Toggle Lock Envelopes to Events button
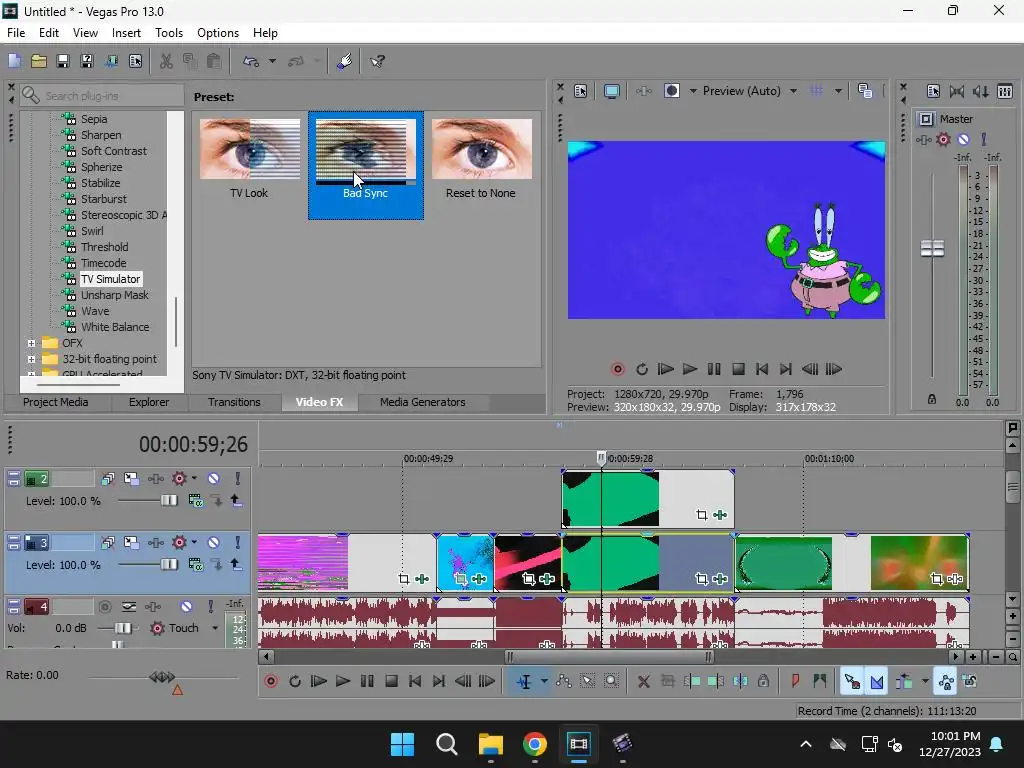1024x768 pixels. coord(946,682)
